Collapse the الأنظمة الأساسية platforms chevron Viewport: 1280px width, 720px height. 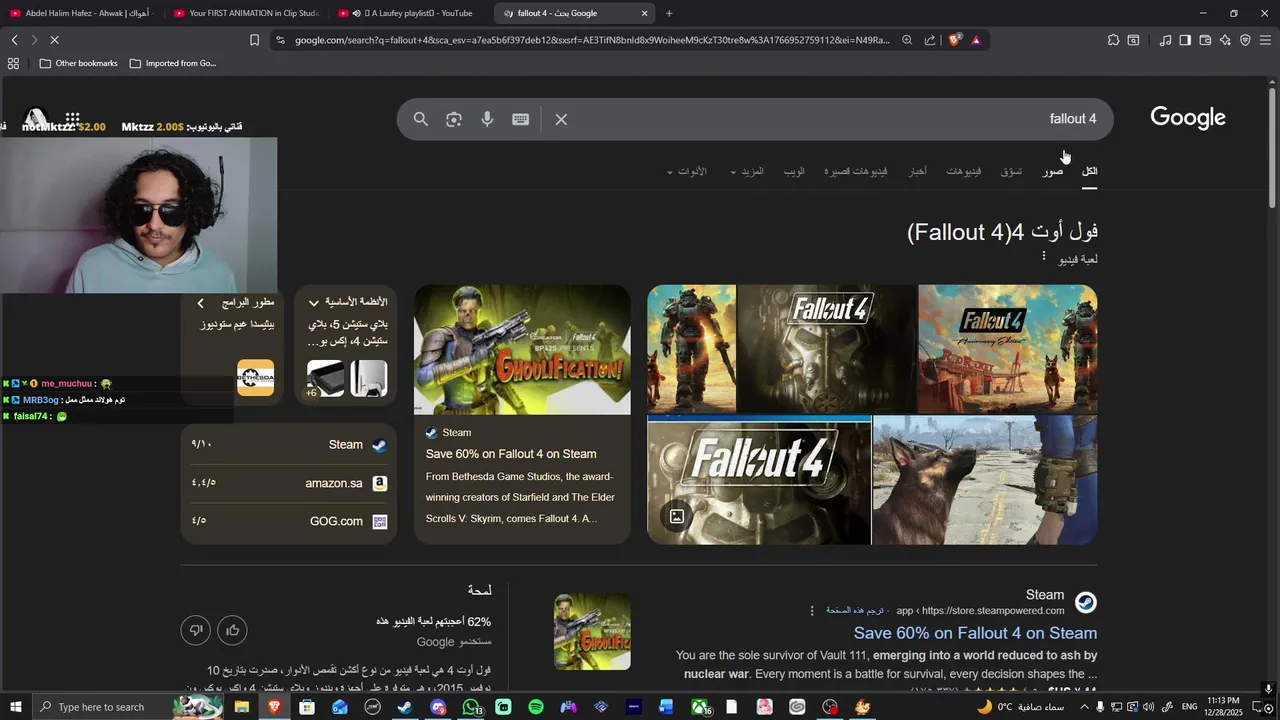(314, 302)
